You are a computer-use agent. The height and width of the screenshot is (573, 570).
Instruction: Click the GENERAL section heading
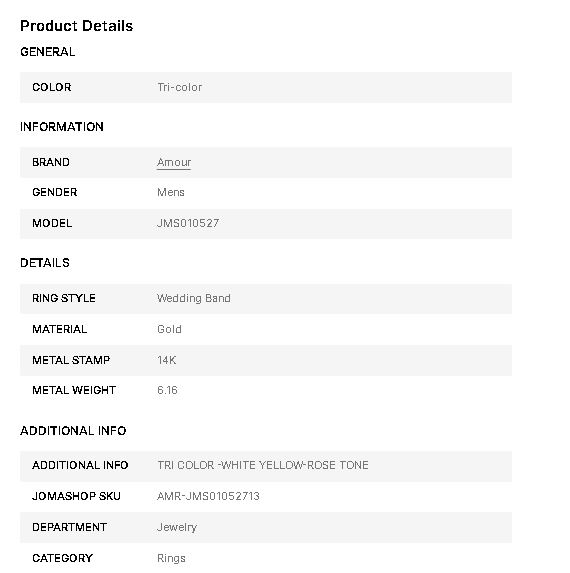click(48, 52)
